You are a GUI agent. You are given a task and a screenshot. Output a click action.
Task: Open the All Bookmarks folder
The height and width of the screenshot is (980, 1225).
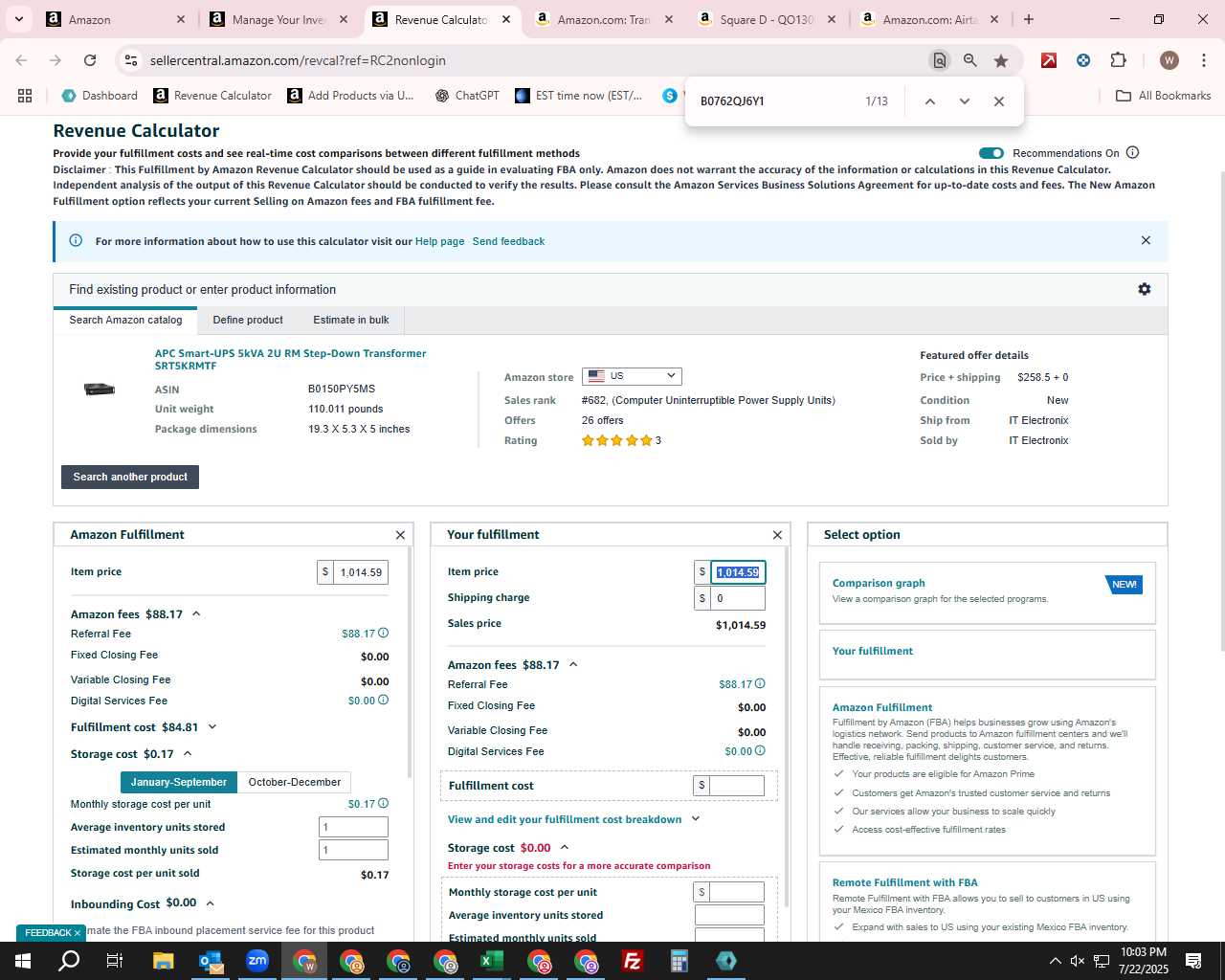(1164, 96)
